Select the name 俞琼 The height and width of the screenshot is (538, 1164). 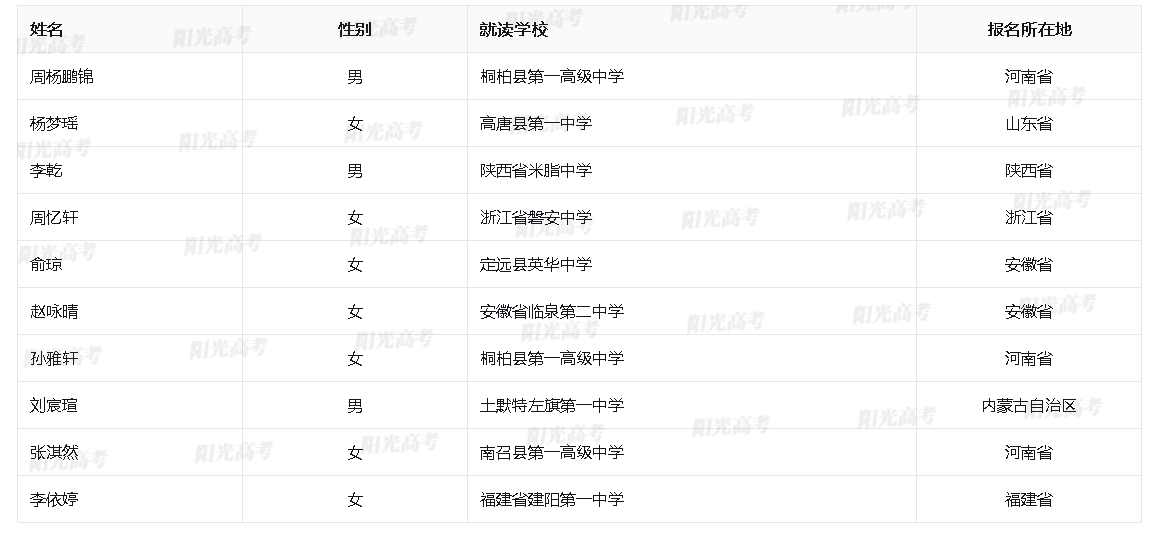pos(46,265)
